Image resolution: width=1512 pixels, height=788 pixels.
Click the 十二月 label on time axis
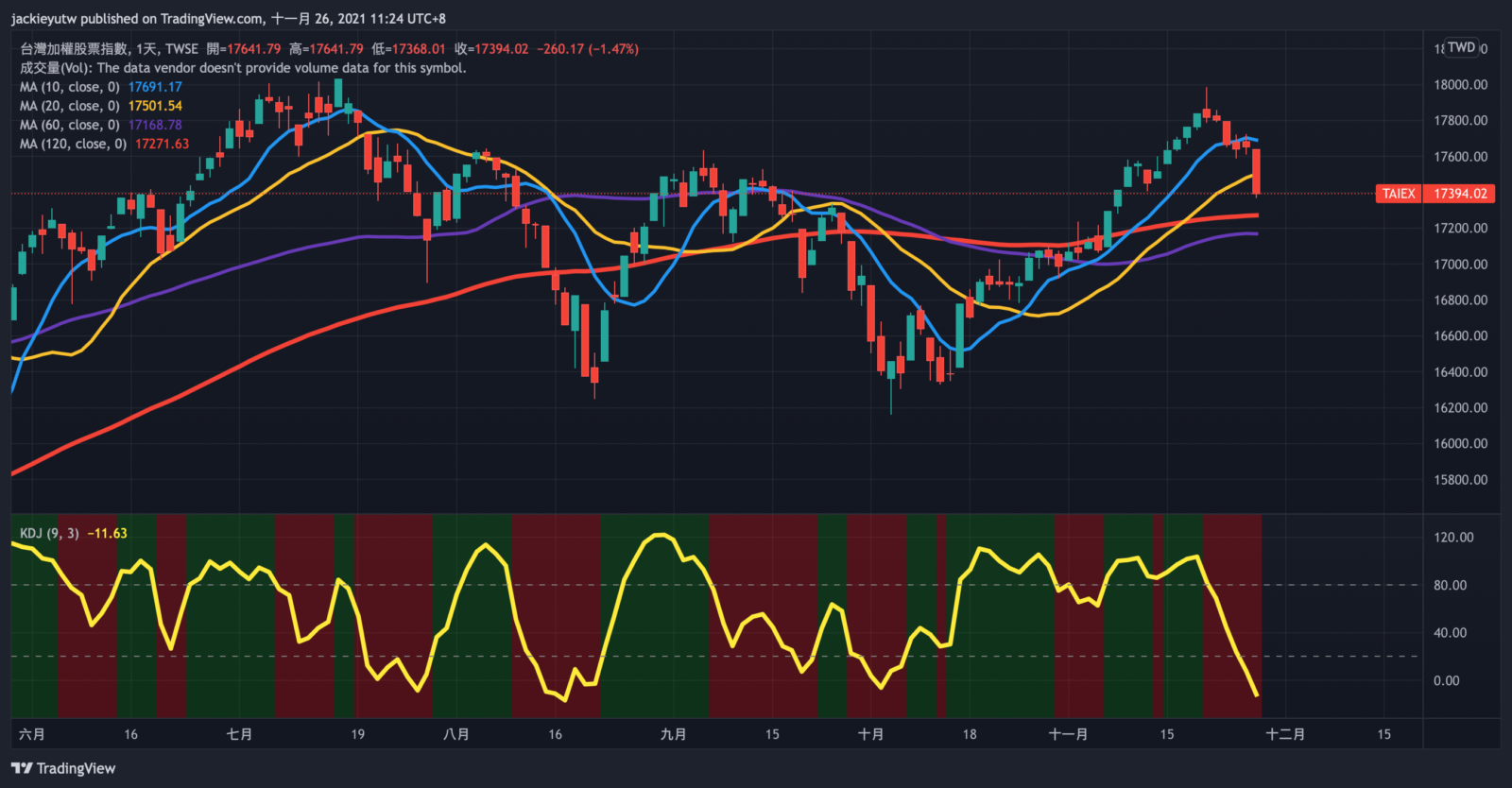coord(1284,734)
